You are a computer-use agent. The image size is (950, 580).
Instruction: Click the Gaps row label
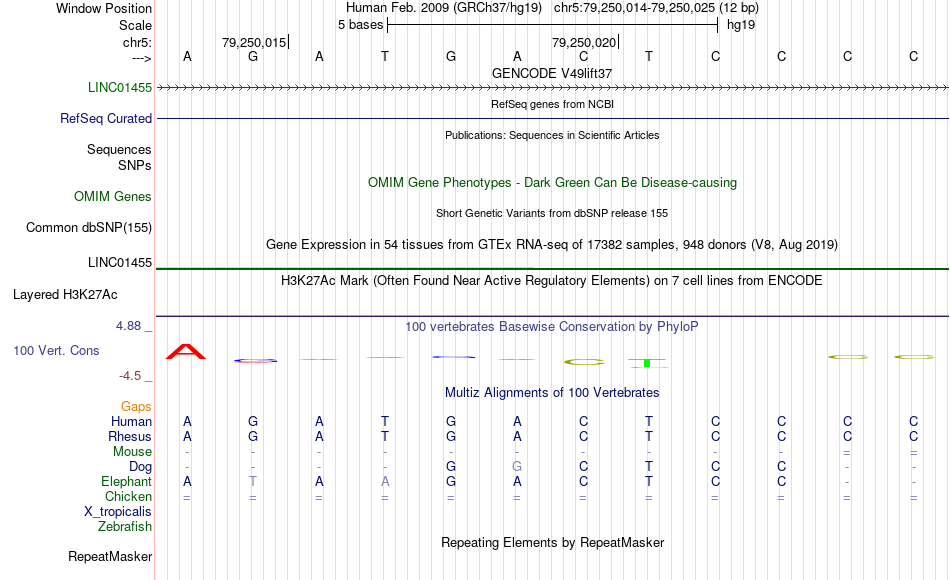coord(136,407)
